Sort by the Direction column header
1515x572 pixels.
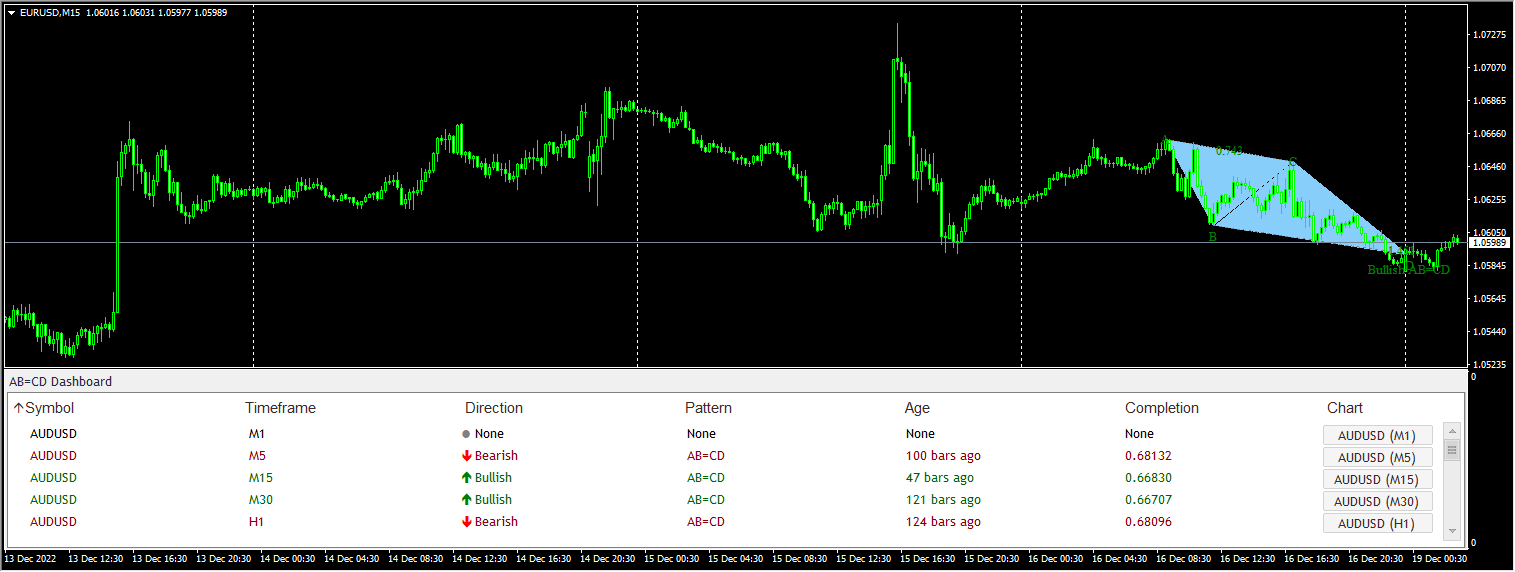[494, 408]
